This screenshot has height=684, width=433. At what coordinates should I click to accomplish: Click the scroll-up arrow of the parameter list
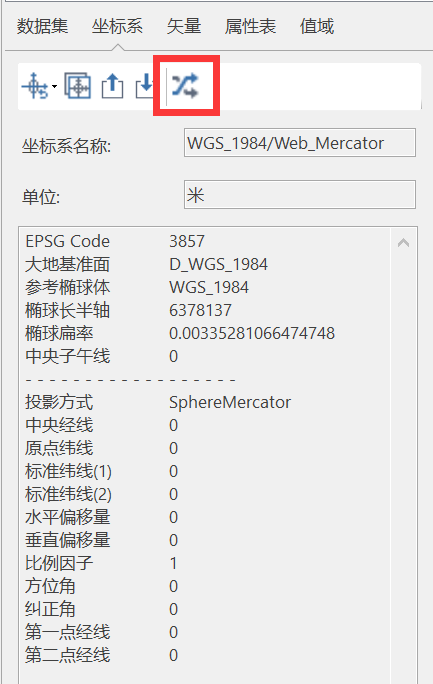(403, 243)
